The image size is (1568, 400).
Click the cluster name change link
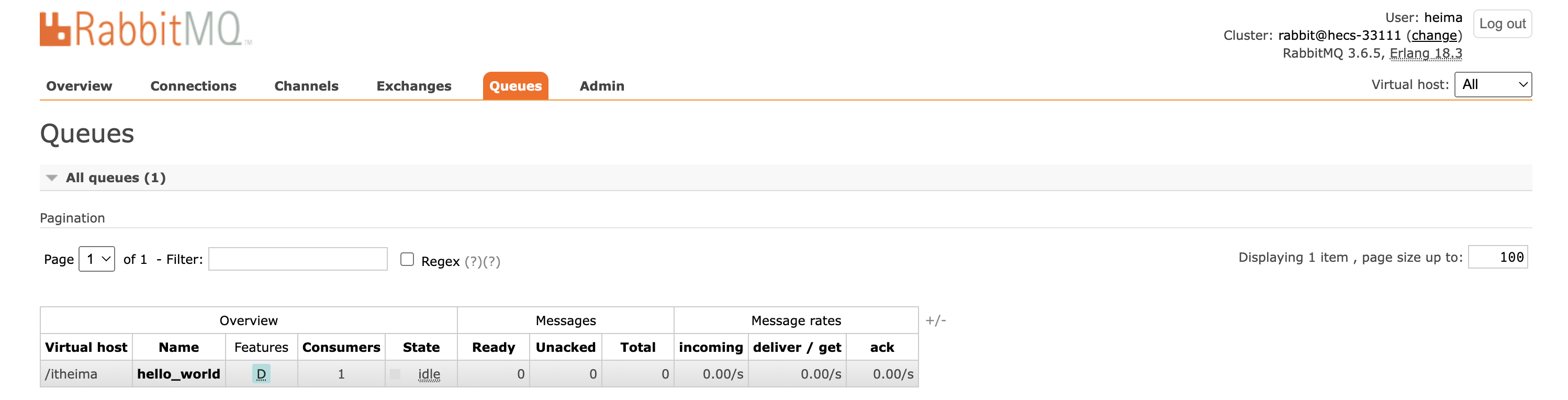1433,35
